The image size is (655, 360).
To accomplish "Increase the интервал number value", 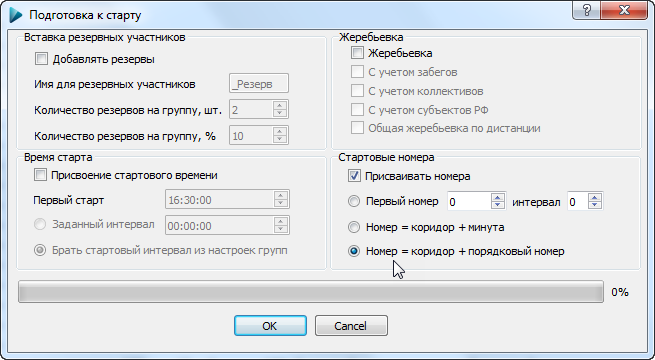I will tap(594, 197).
